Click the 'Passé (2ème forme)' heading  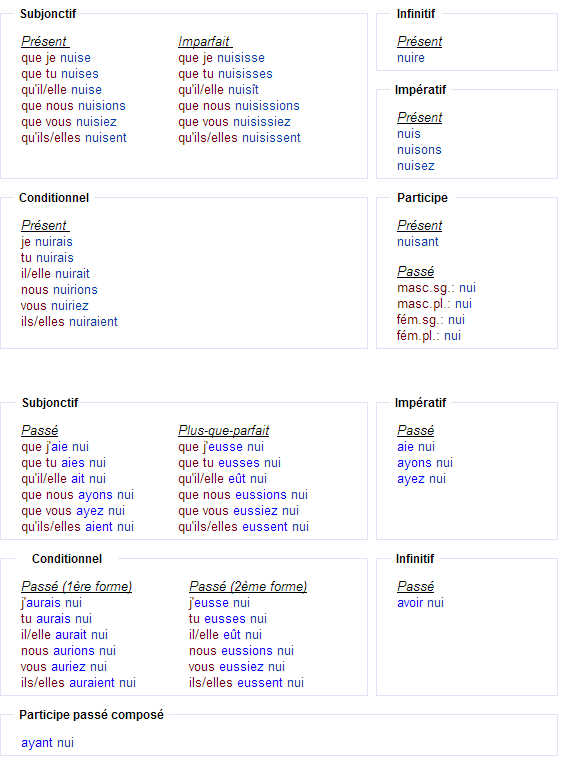point(248,587)
